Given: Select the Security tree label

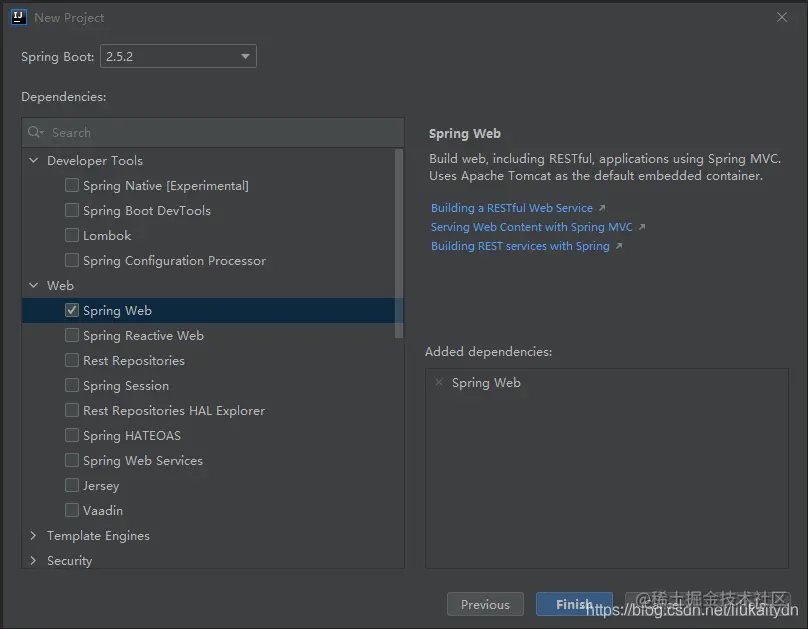Looking at the screenshot, I should point(70,560).
